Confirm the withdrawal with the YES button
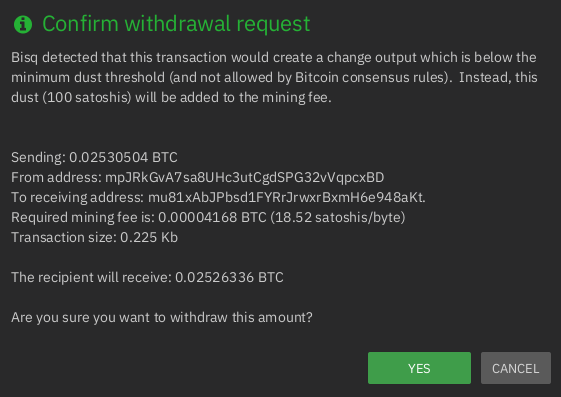The width and height of the screenshot is (561, 397). click(x=419, y=368)
